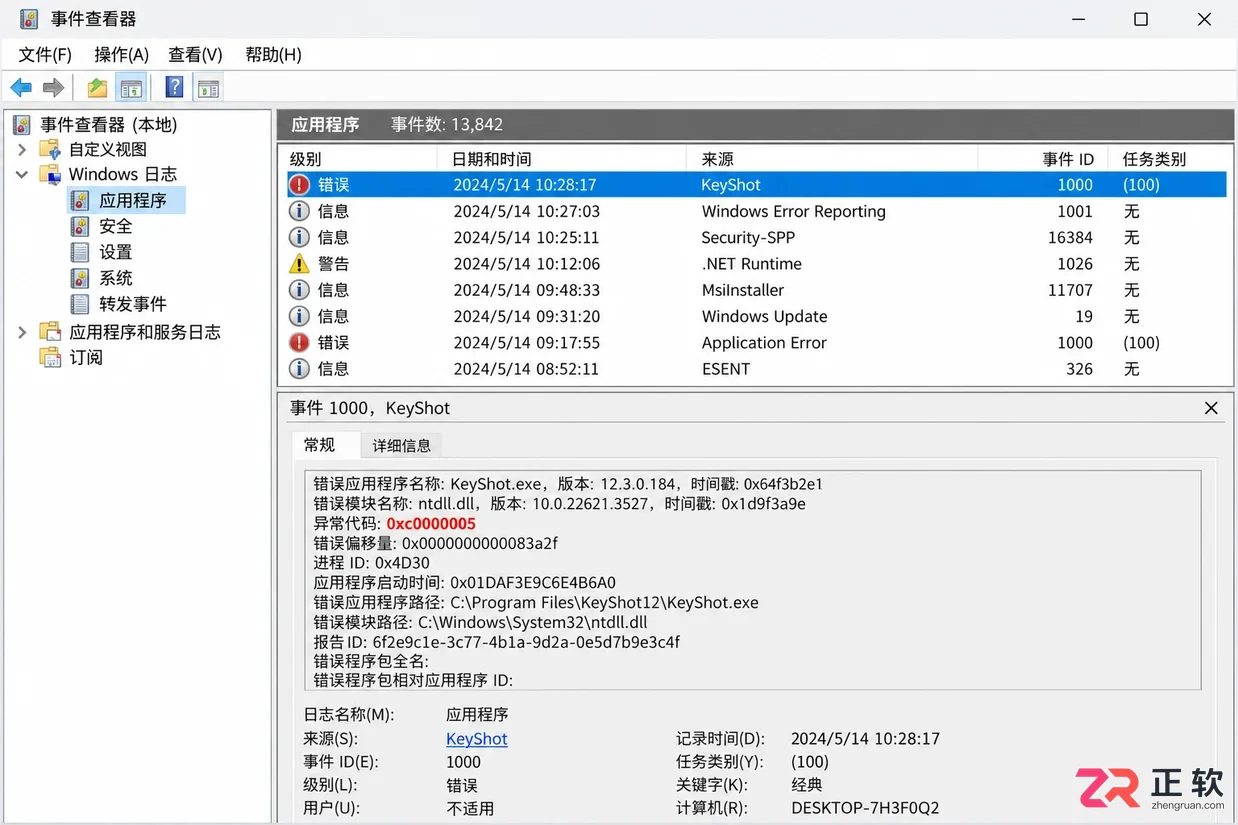The image size is (1238, 825).
Task: Click the info icon on Windows Error Reporting row
Action: coord(299,211)
